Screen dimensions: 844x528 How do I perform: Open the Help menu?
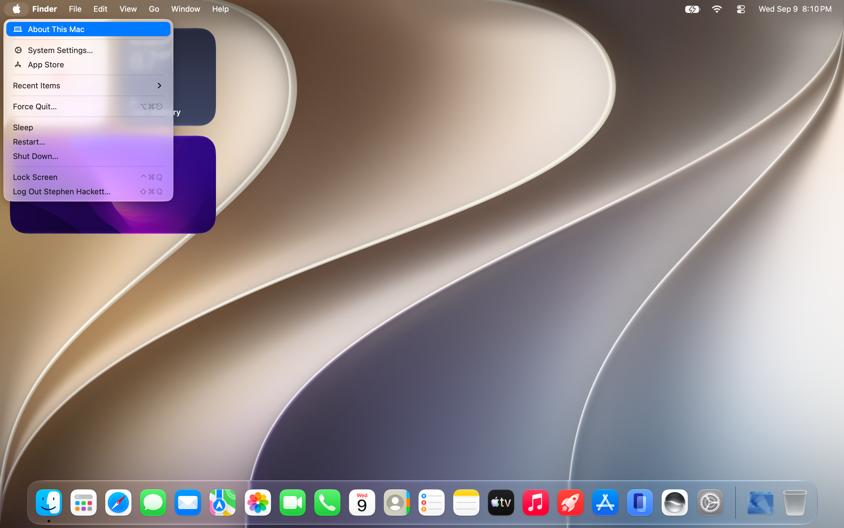click(220, 9)
